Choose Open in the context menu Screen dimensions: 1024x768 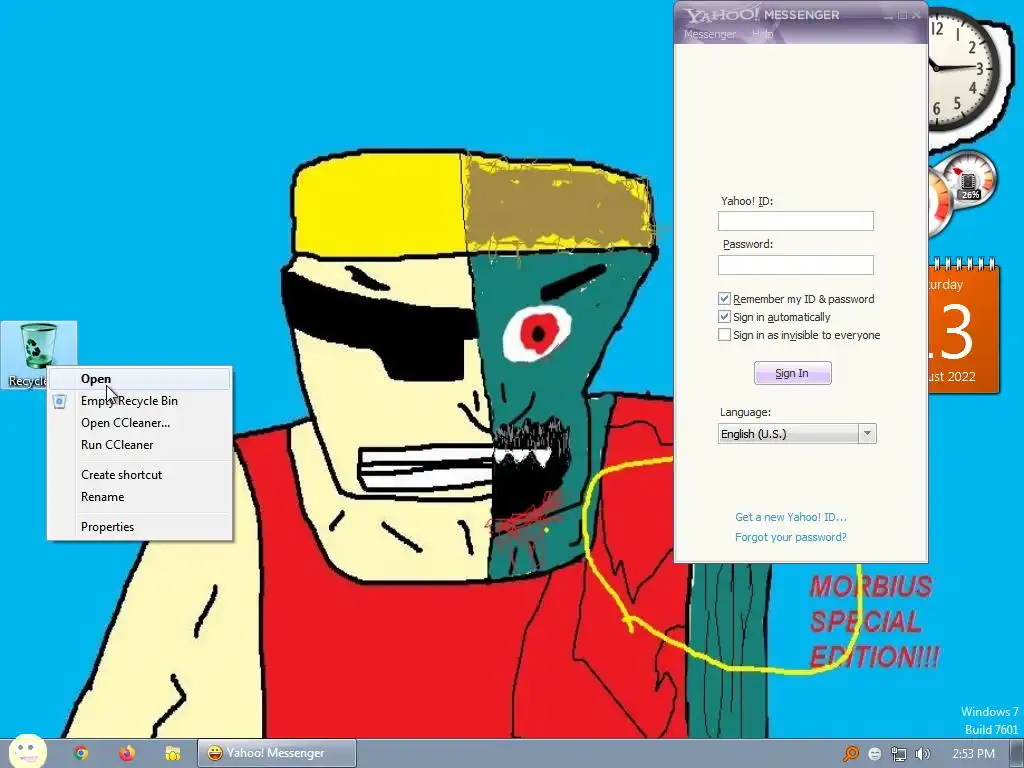pos(140,379)
